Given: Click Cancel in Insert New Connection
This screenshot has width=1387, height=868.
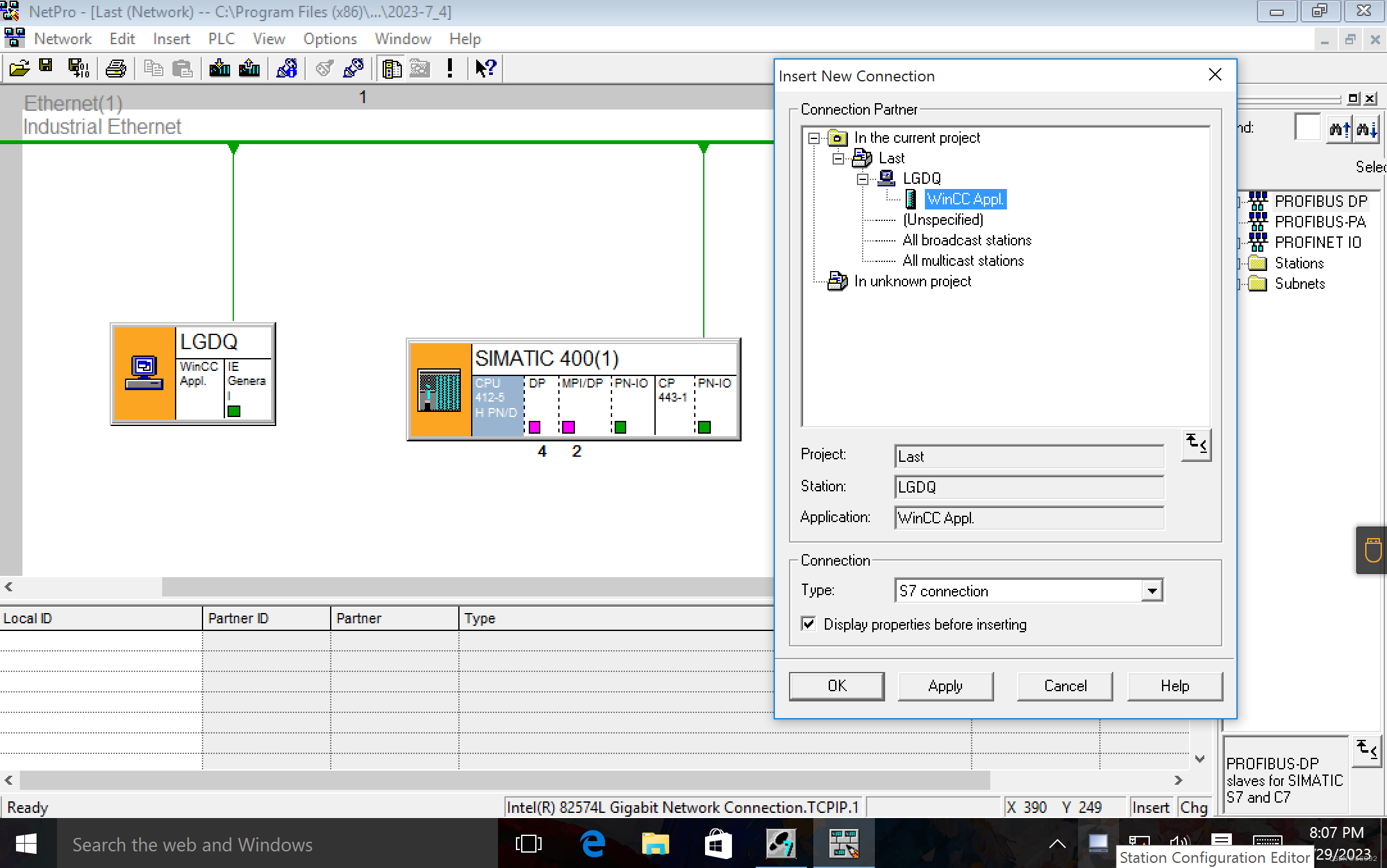Looking at the screenshot, I should [x=1065, y=686].
